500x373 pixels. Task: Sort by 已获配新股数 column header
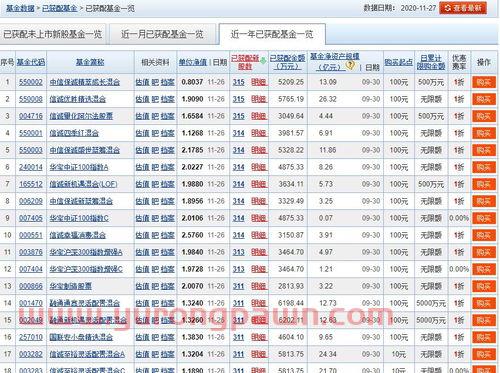[245, 62]
